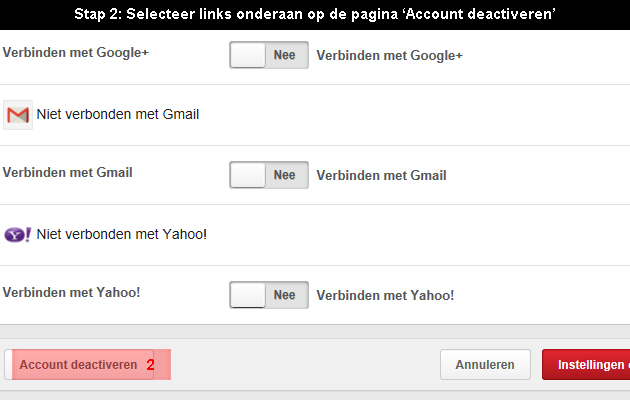Click Verbinden met Gmail description beside toggle
The height and width of the screenshot is (400, 630).
(x=381, y=176)
